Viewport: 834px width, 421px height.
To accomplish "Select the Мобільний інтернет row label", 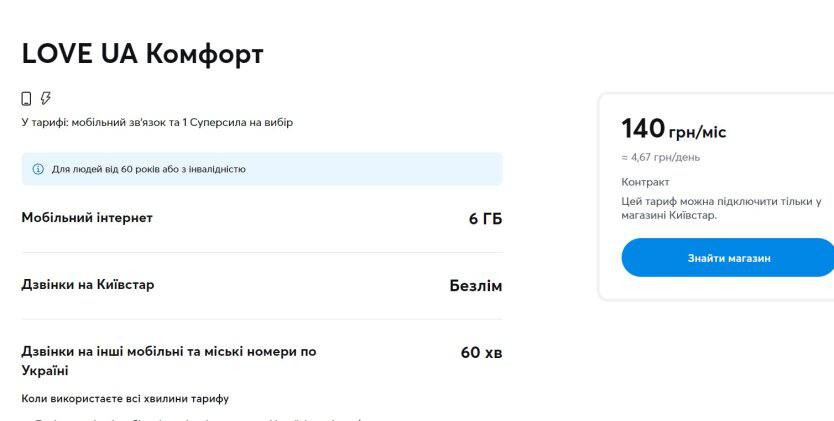I will tap(87, 218).
